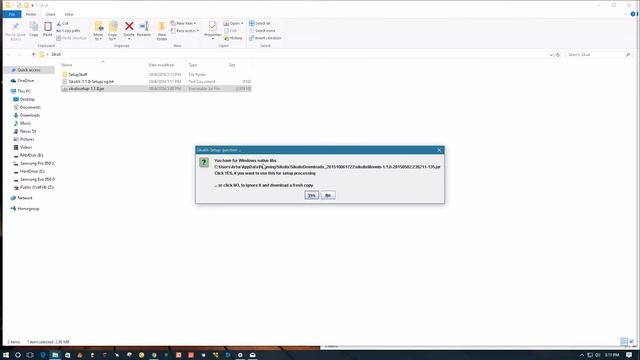Click Select all in the ribbon
The height and width of the screenshot is (360, 640).
[x=260, y=24]
